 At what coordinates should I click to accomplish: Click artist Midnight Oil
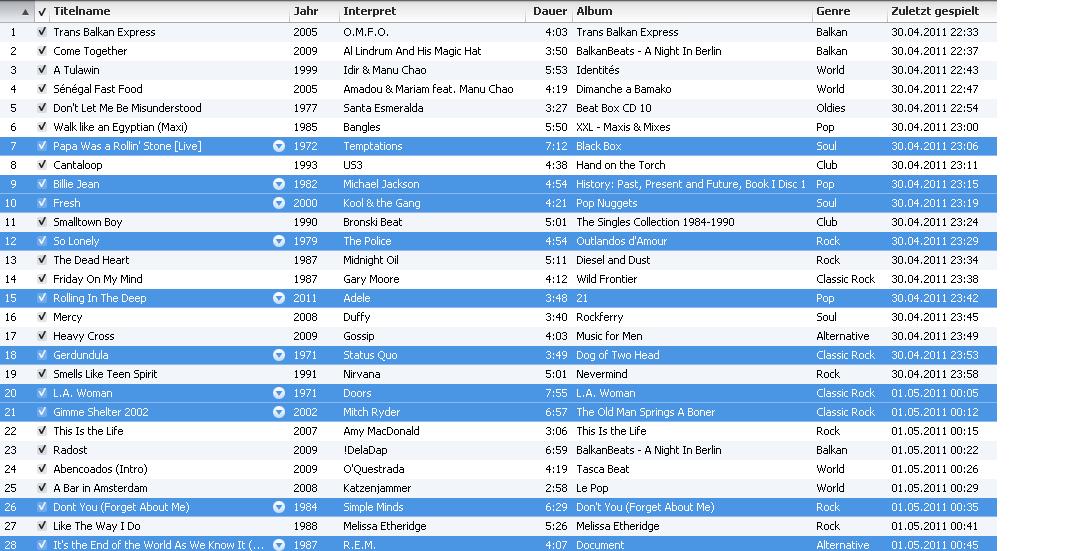coord(371,260)
